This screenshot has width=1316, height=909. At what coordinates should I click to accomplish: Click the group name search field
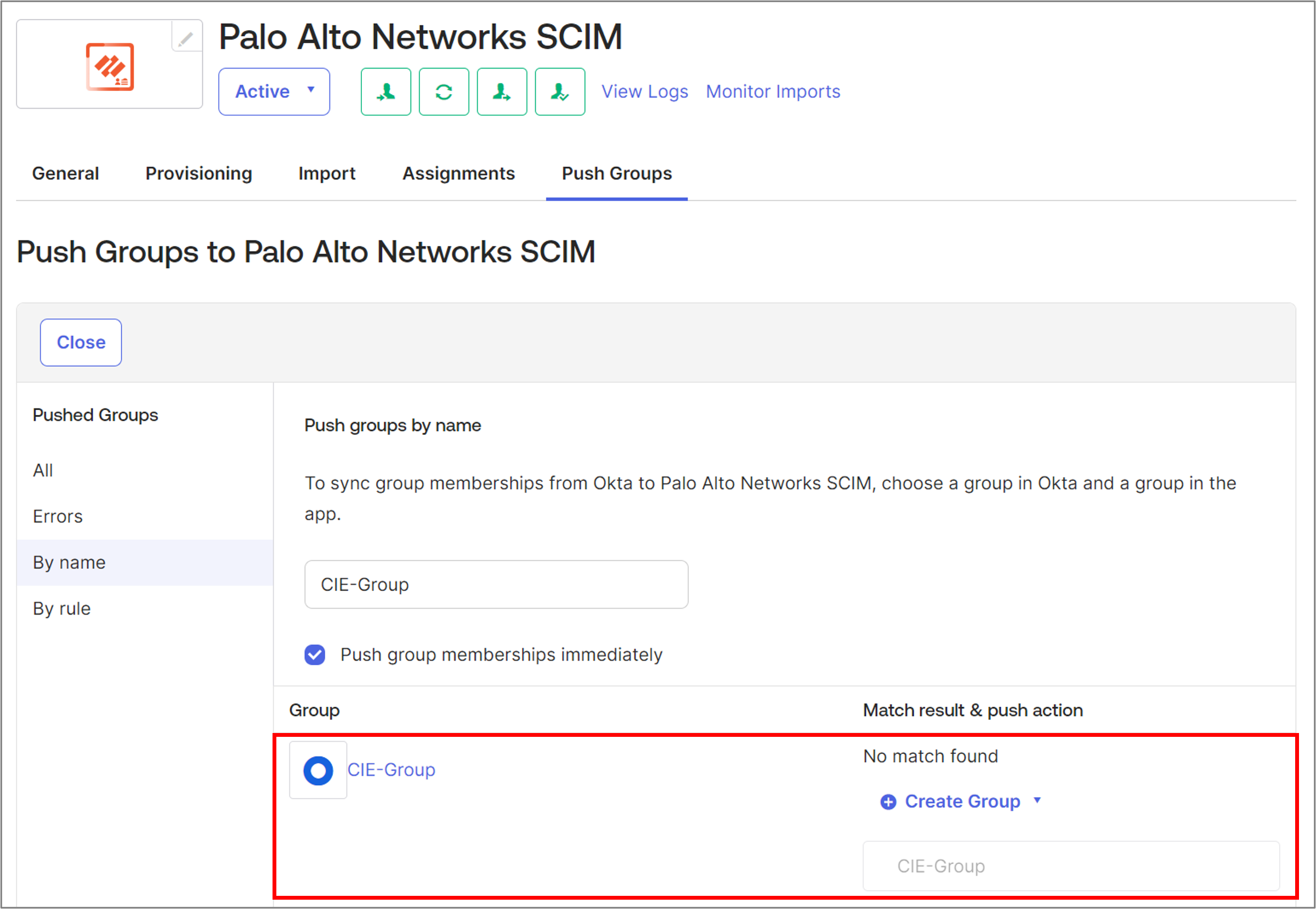496,584
